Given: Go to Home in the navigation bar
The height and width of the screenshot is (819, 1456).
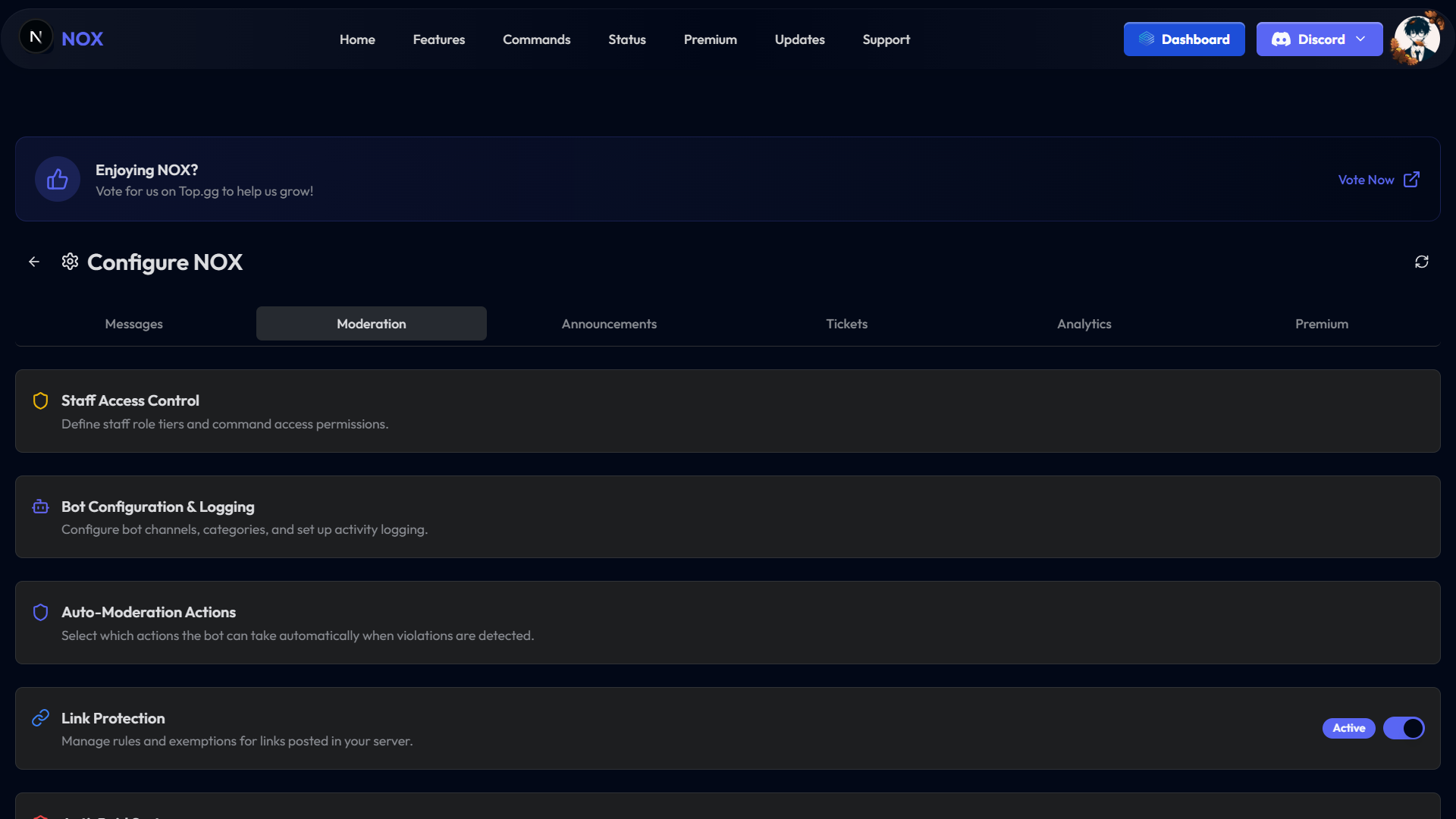Looking at the screenshot, I should click(357, 39).
